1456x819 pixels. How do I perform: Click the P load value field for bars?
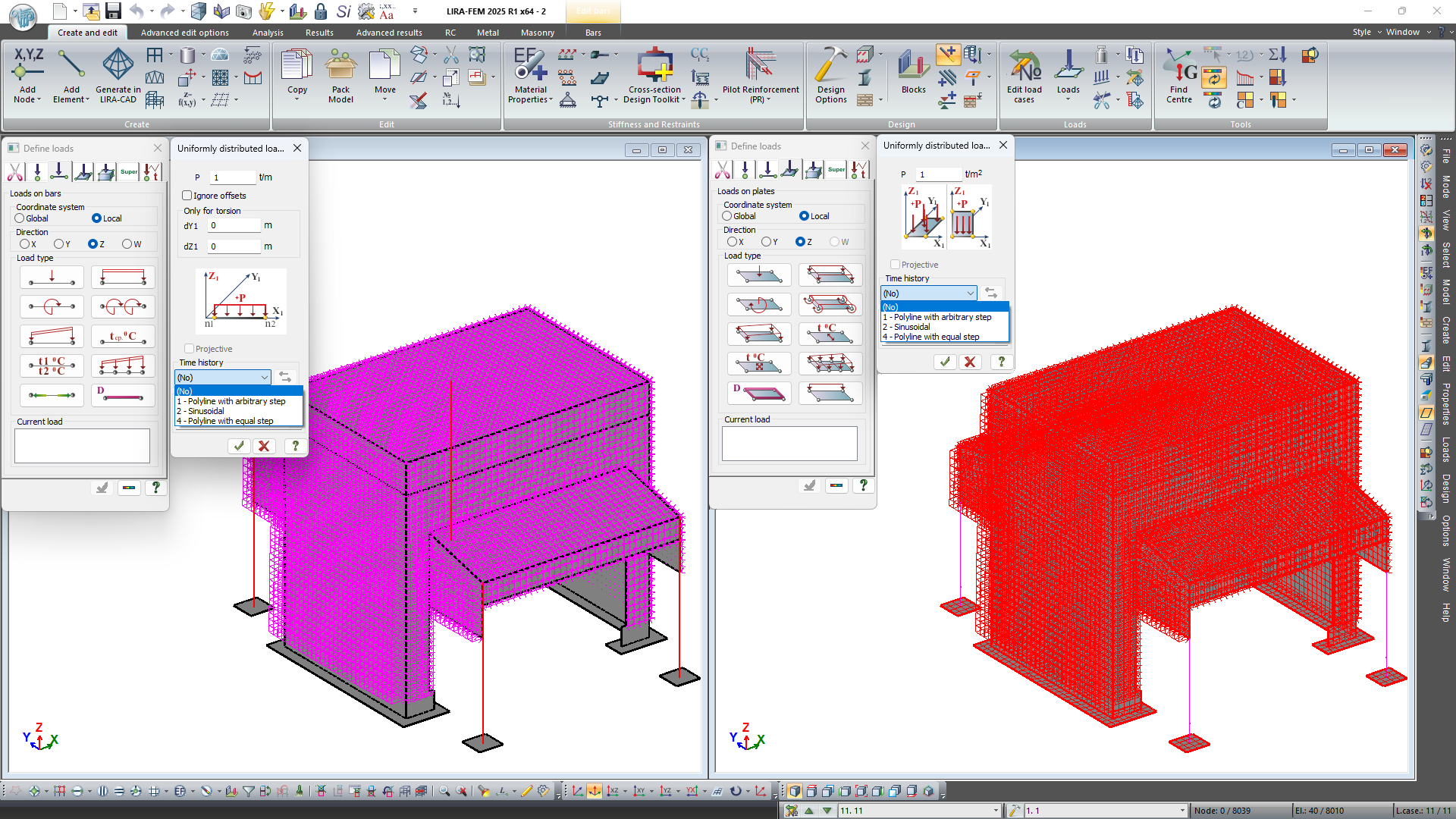click(x=231, y=177)
